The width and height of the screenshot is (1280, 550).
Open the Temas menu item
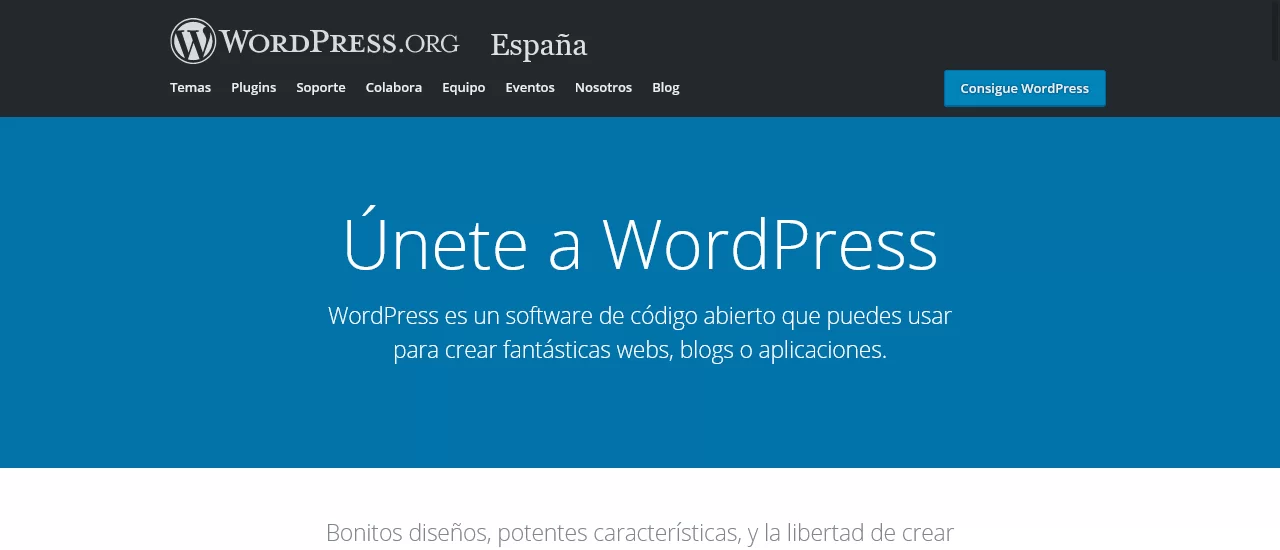[190, 87]
